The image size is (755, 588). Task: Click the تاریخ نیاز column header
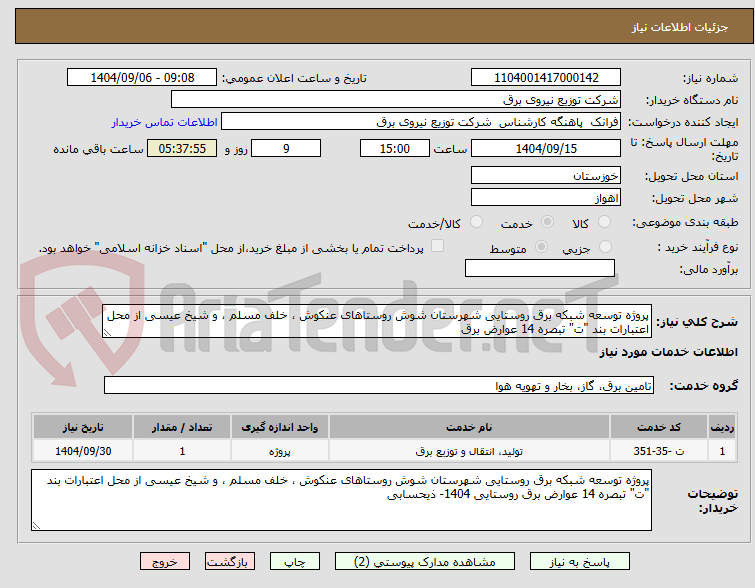point(83,427)
